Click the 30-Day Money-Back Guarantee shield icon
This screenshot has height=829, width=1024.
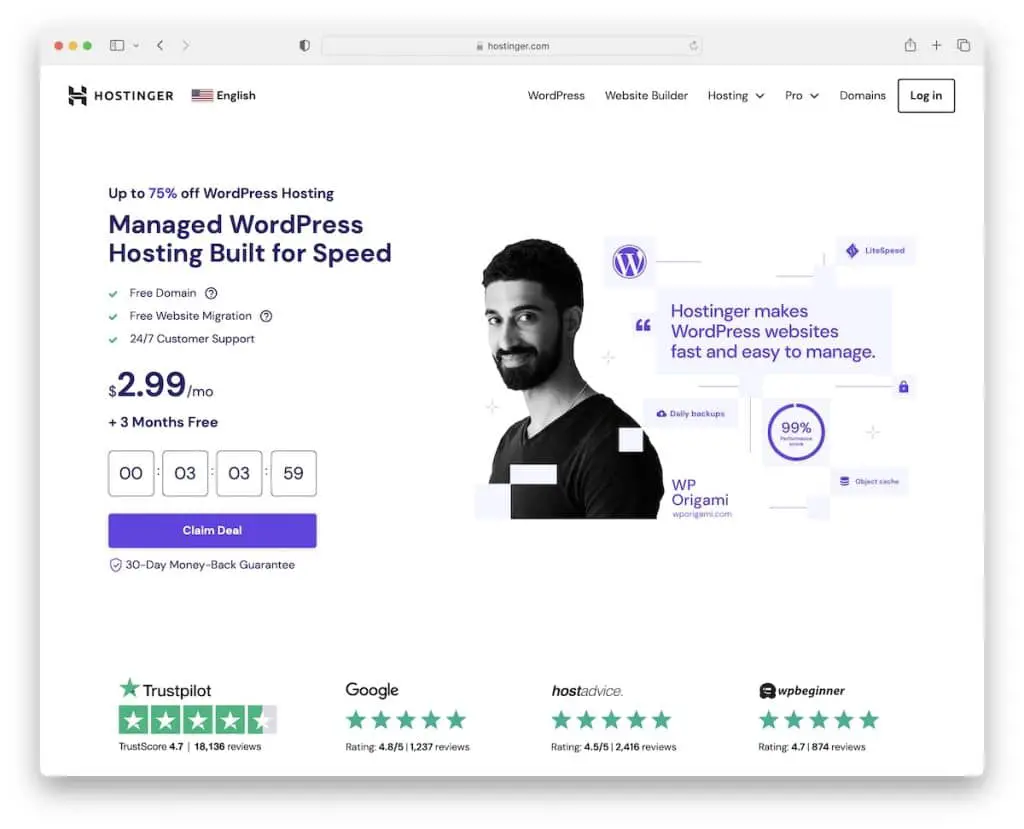pos(116,565)
